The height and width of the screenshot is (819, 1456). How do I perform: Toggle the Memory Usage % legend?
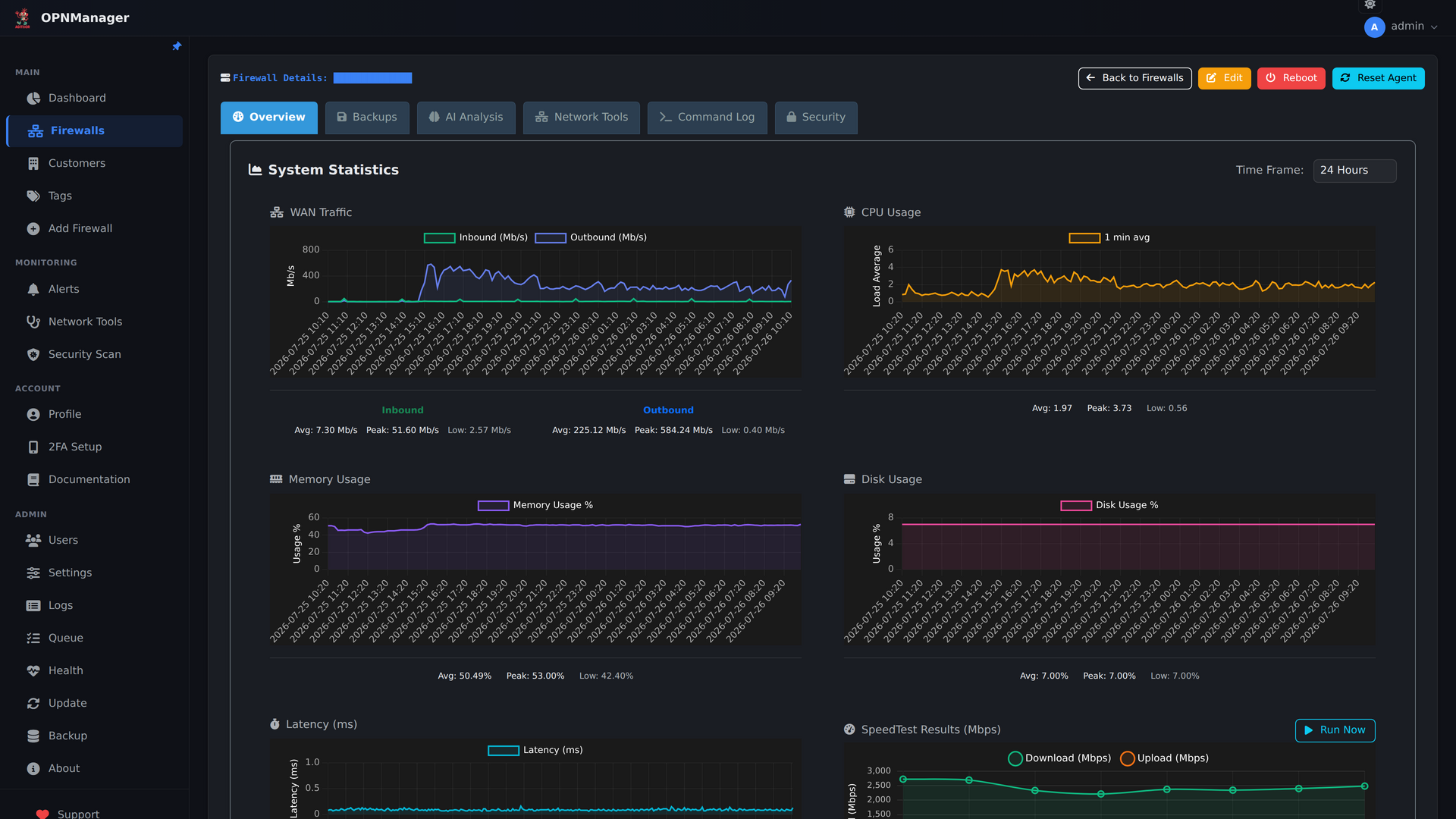[535, 505]
